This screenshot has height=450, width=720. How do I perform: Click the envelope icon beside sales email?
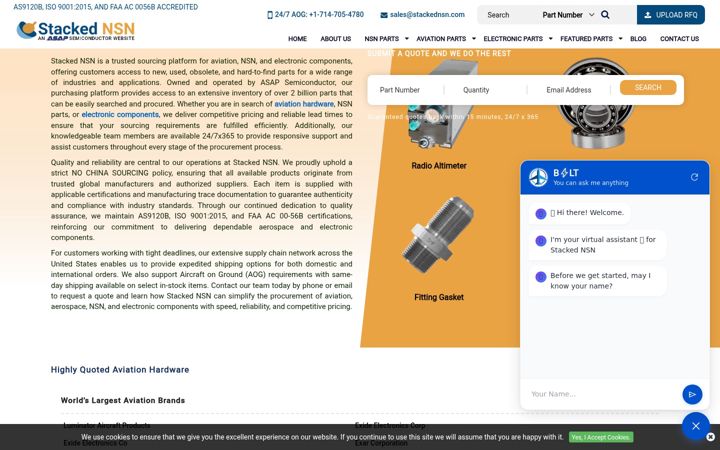pyautogui.click(x=384, y=15)
